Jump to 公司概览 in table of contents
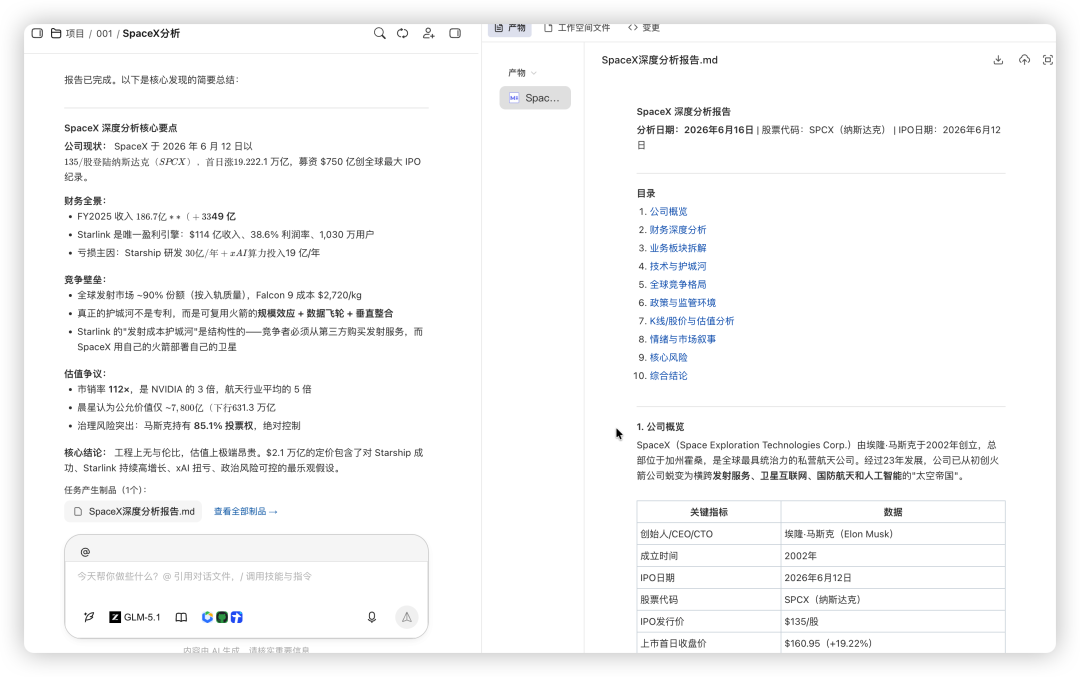The image size is (1080, 677). tap(668, 211)
